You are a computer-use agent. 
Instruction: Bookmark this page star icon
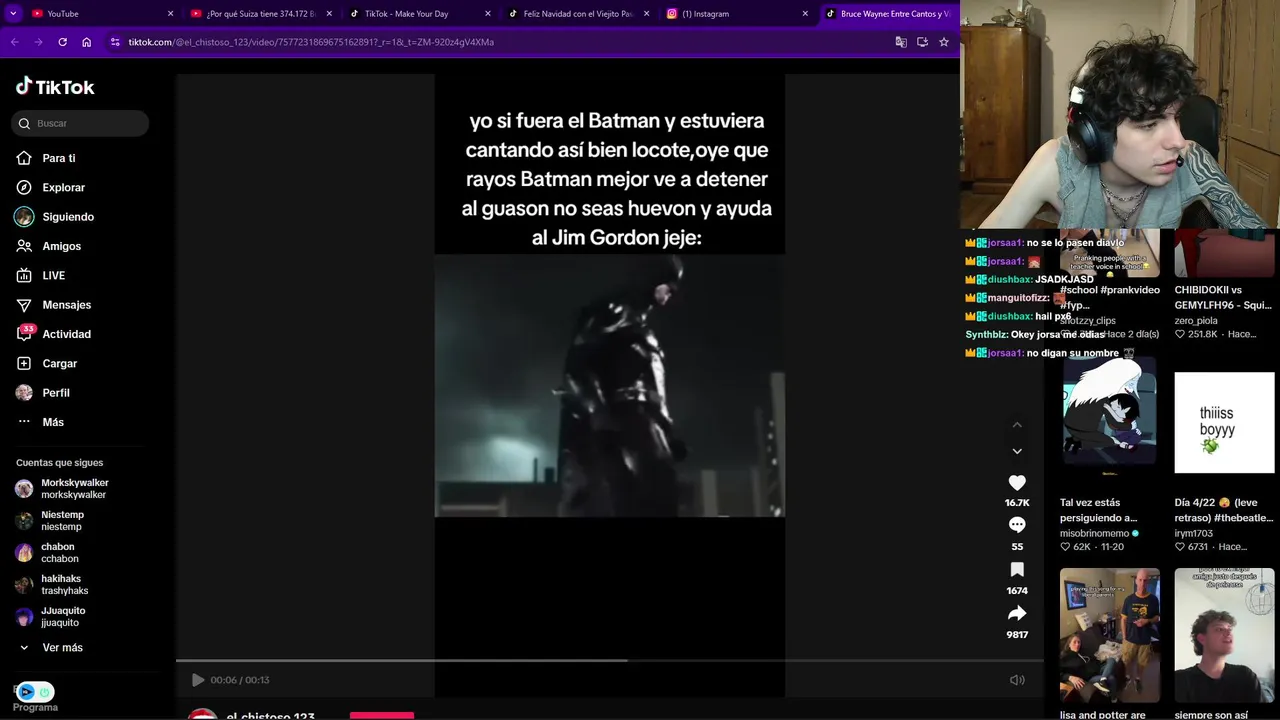coord(943,42)
